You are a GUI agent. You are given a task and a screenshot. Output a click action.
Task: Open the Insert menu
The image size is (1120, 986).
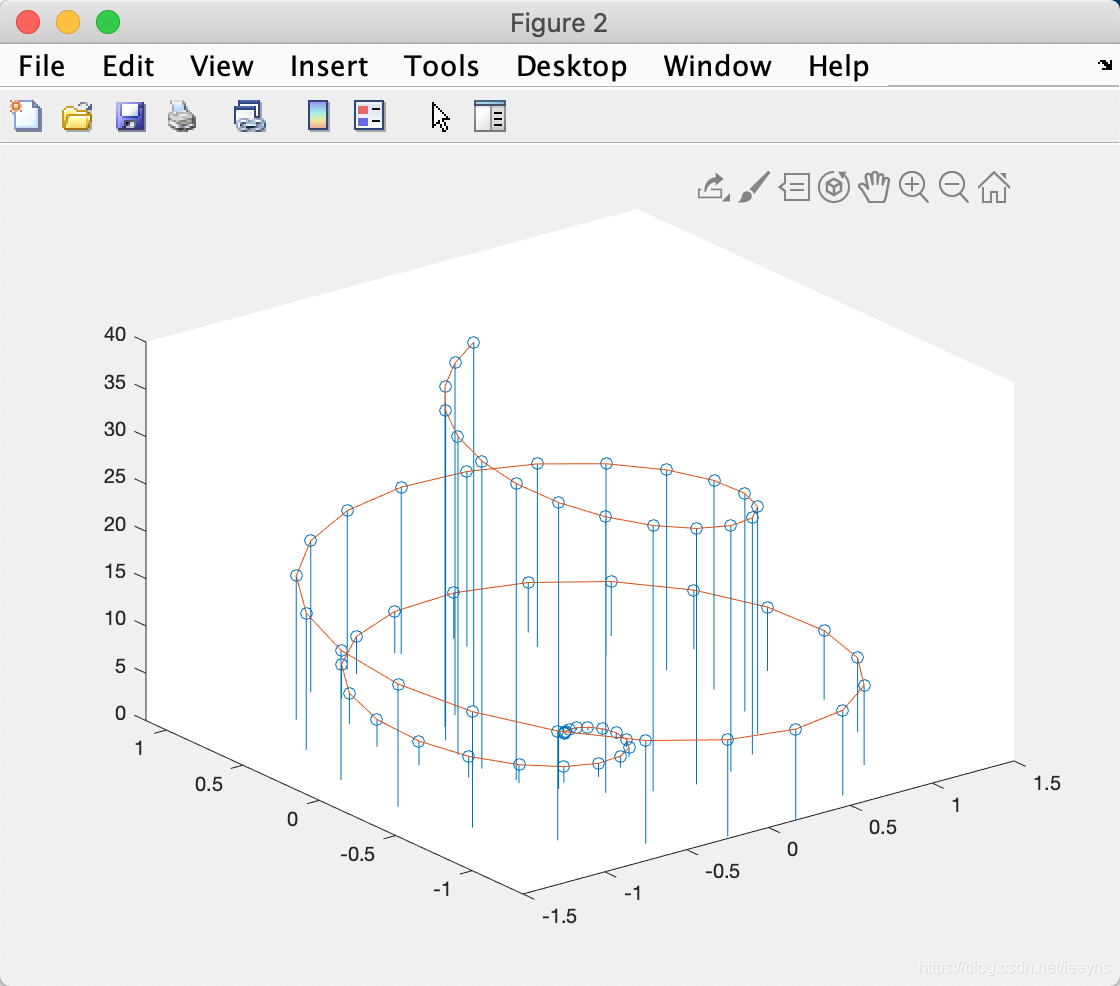pos(329,66)
